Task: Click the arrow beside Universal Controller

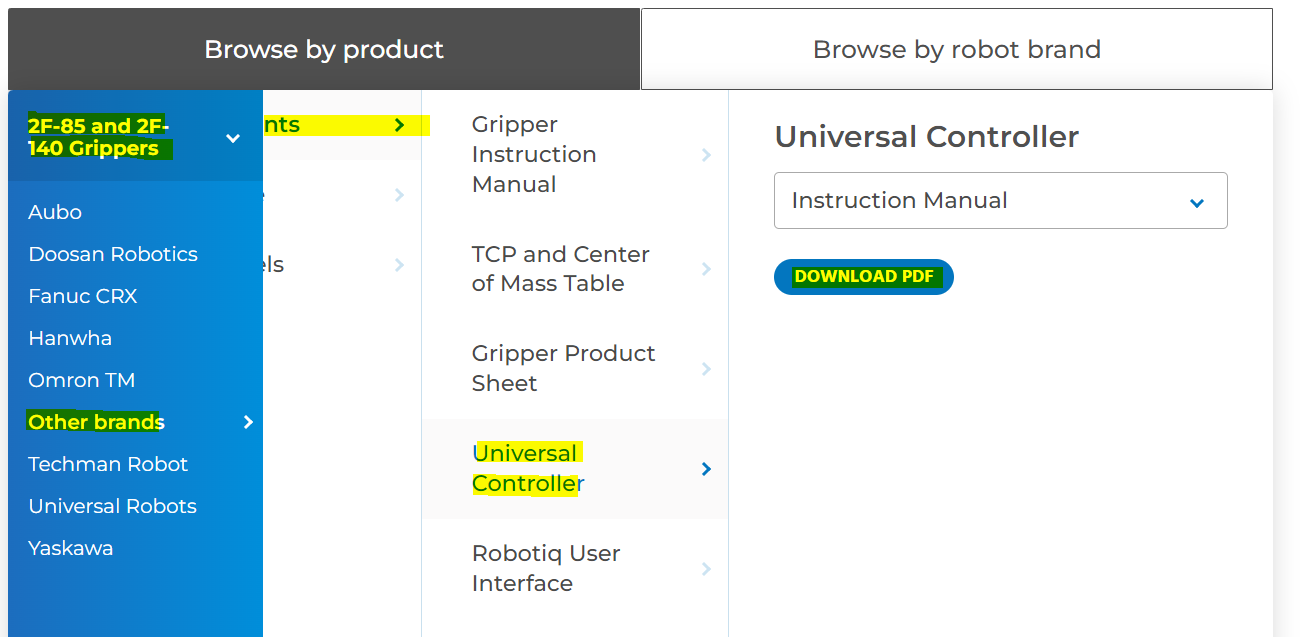Action: [707, 468]
